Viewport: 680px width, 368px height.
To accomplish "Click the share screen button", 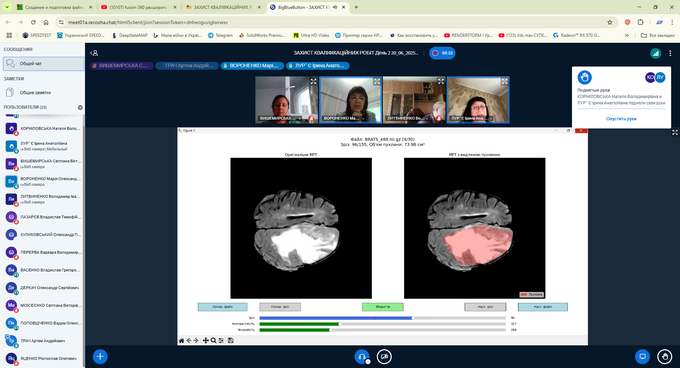I will (x=642, y=356).
